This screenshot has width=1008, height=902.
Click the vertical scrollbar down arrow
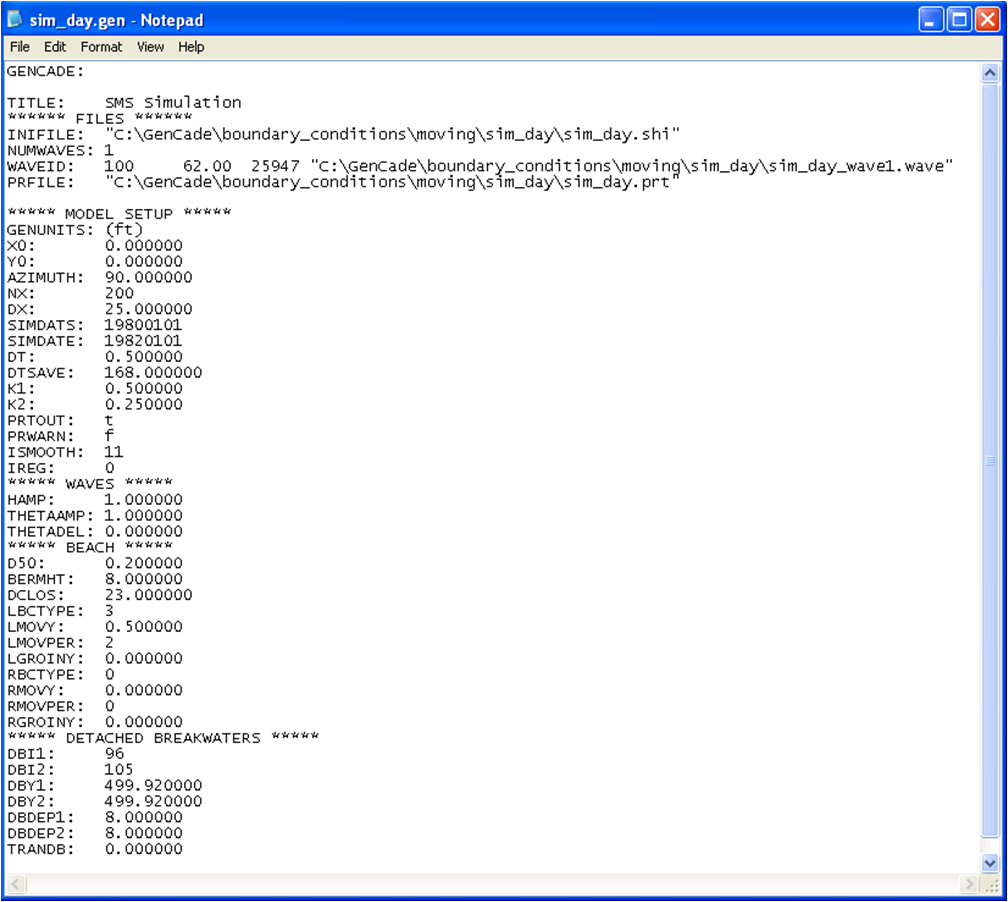point(990,863)
